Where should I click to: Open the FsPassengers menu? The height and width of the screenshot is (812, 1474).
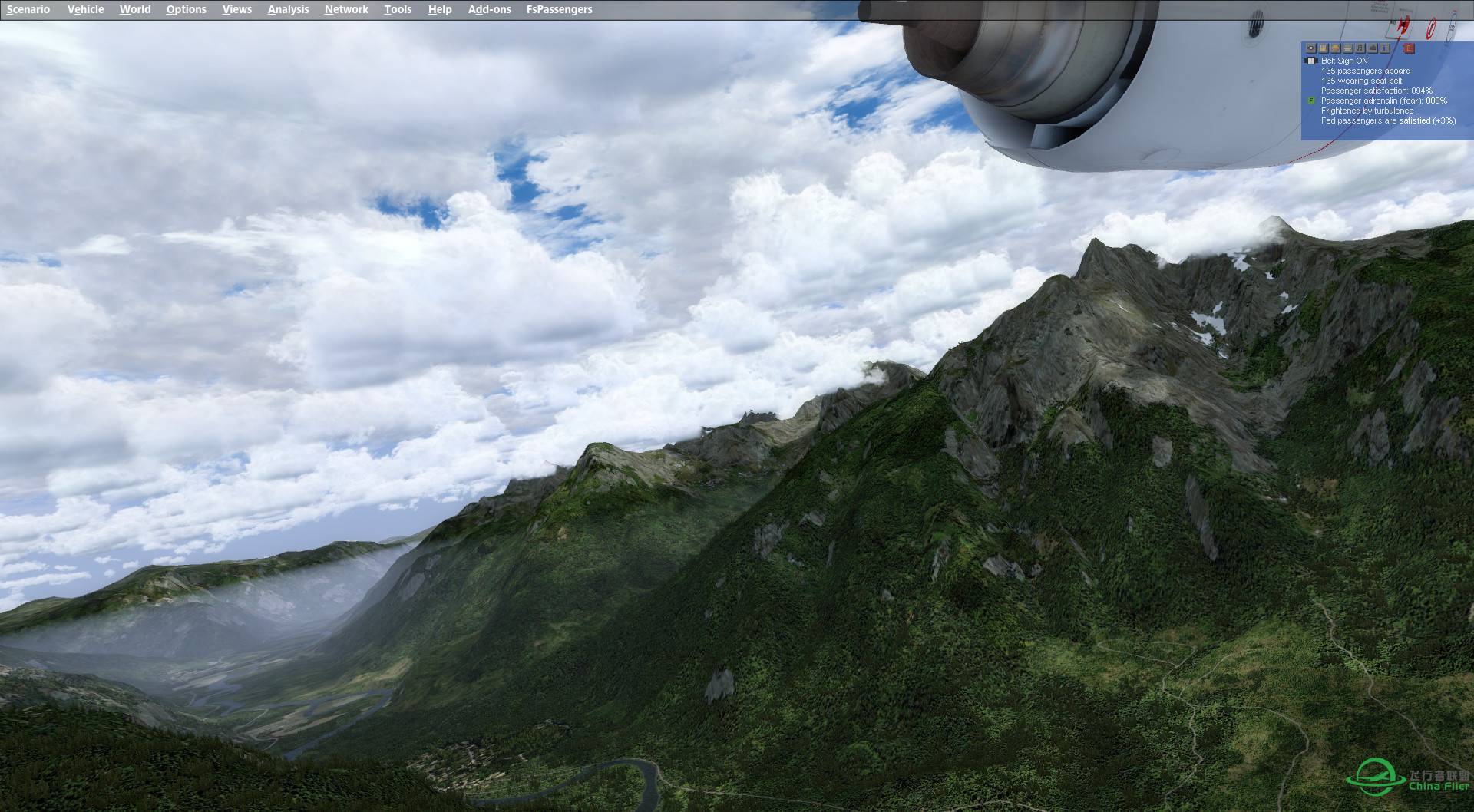tap(559, 9)
